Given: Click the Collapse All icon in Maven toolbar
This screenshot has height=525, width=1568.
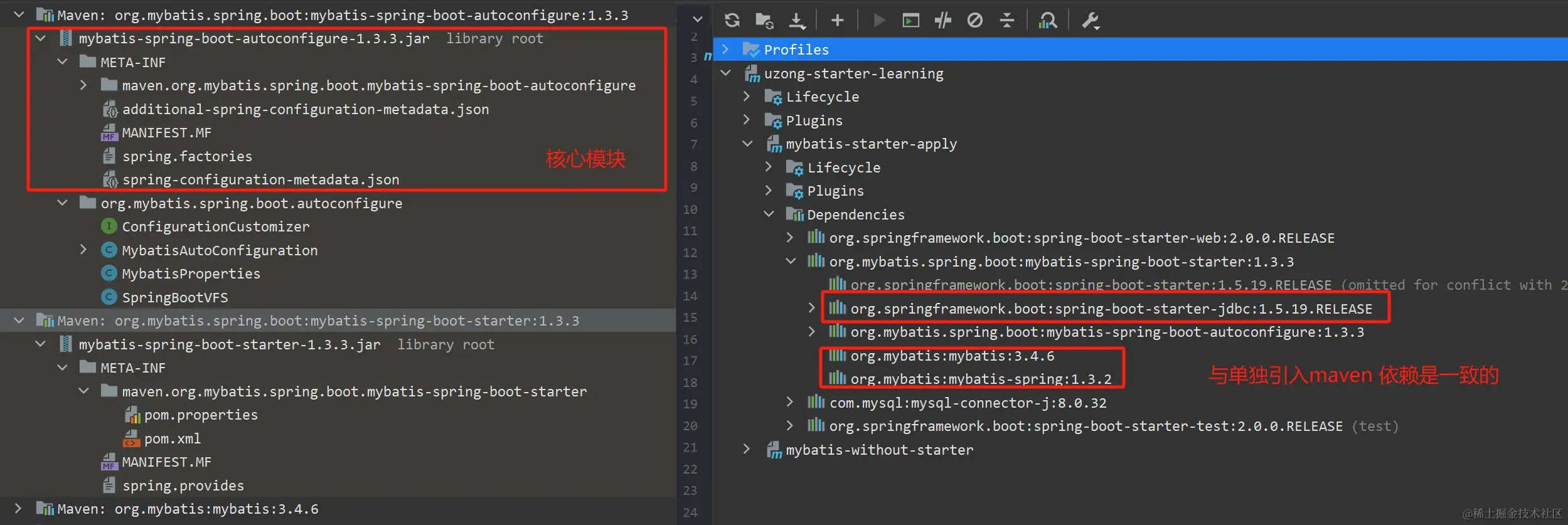Looking at the screenshot, I should click(1006, 21).
